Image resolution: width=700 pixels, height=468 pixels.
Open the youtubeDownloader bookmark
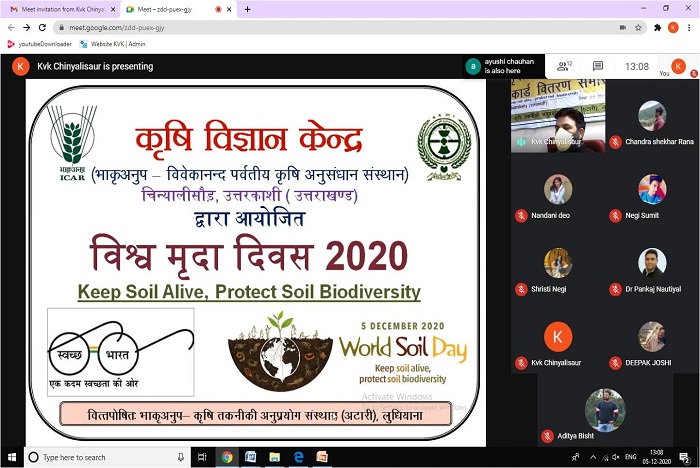[x=38, y=44]
